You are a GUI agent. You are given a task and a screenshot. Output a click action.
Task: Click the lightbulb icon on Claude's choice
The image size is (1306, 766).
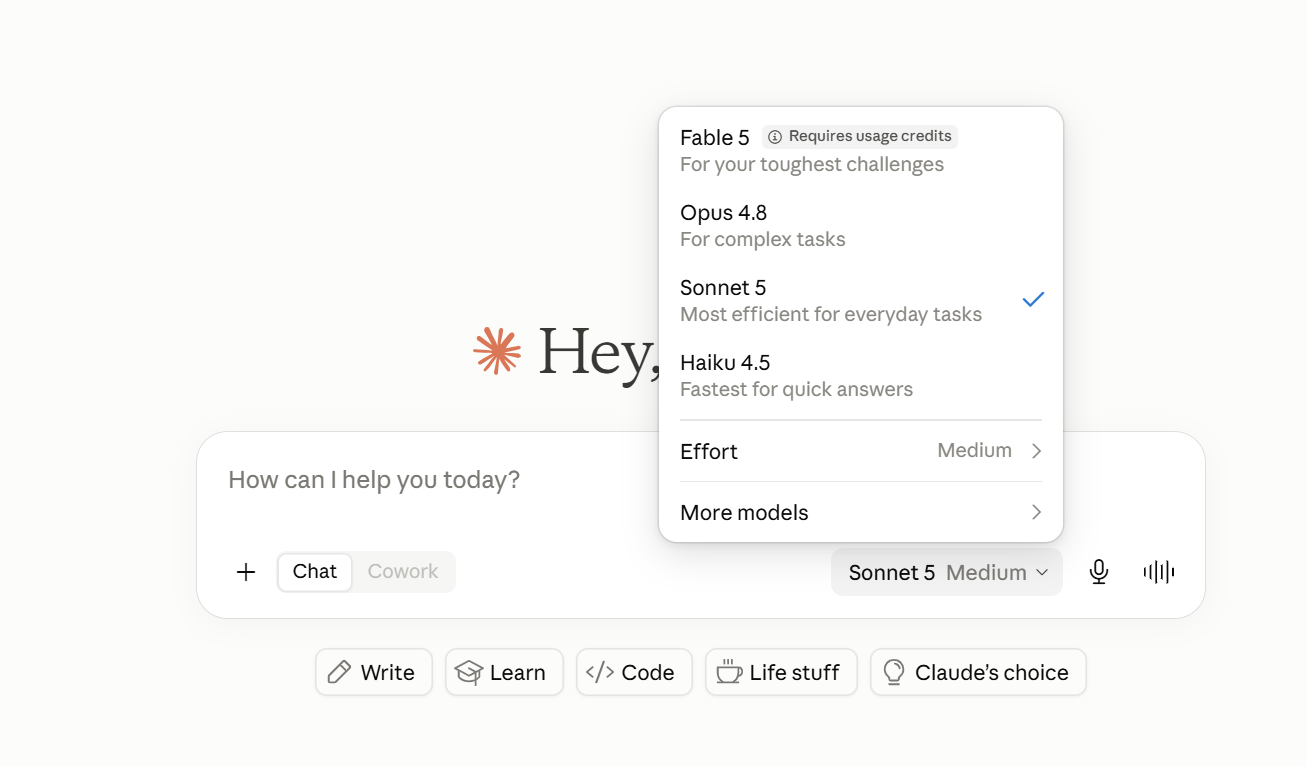click(893, 672)
